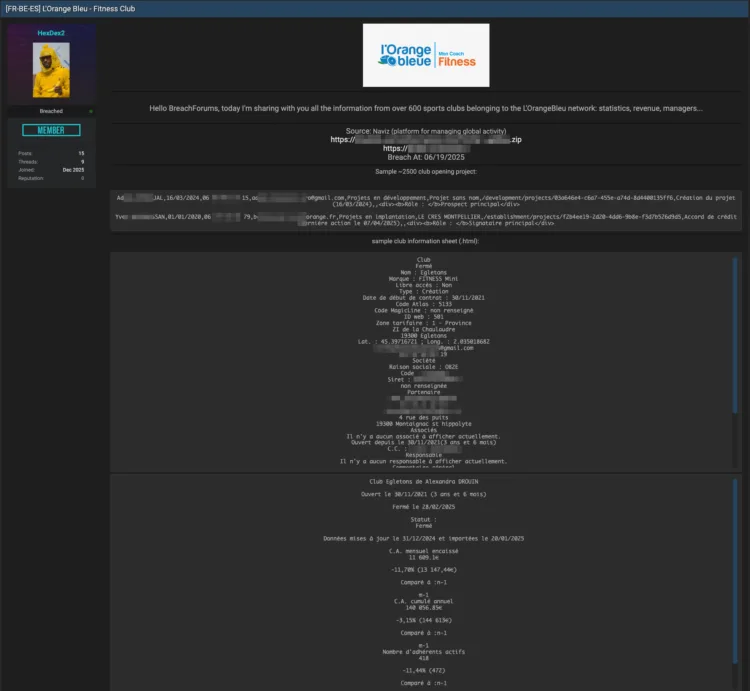Select the MEMBER rank badge
This screenshot has height=691, width=750.
pos(51,130)
